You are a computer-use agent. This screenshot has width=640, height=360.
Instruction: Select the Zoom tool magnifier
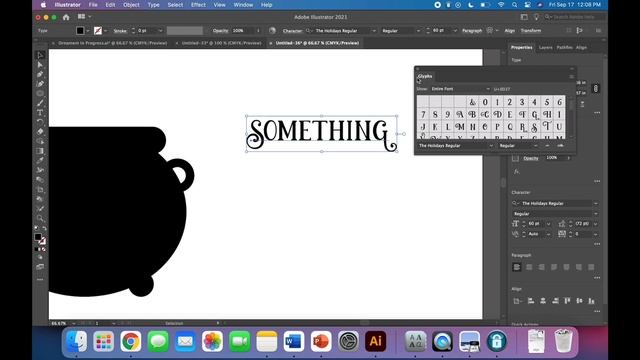(40, 218)
